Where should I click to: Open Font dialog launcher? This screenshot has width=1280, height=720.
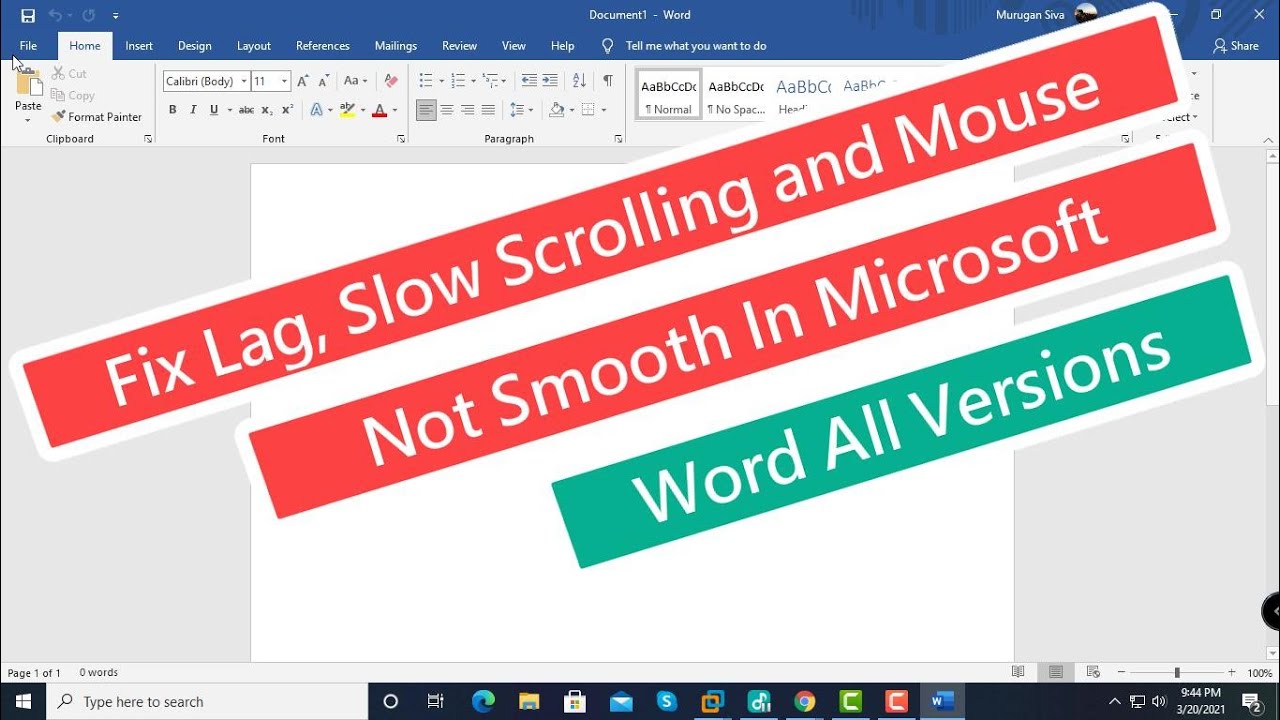click(401, 139)
